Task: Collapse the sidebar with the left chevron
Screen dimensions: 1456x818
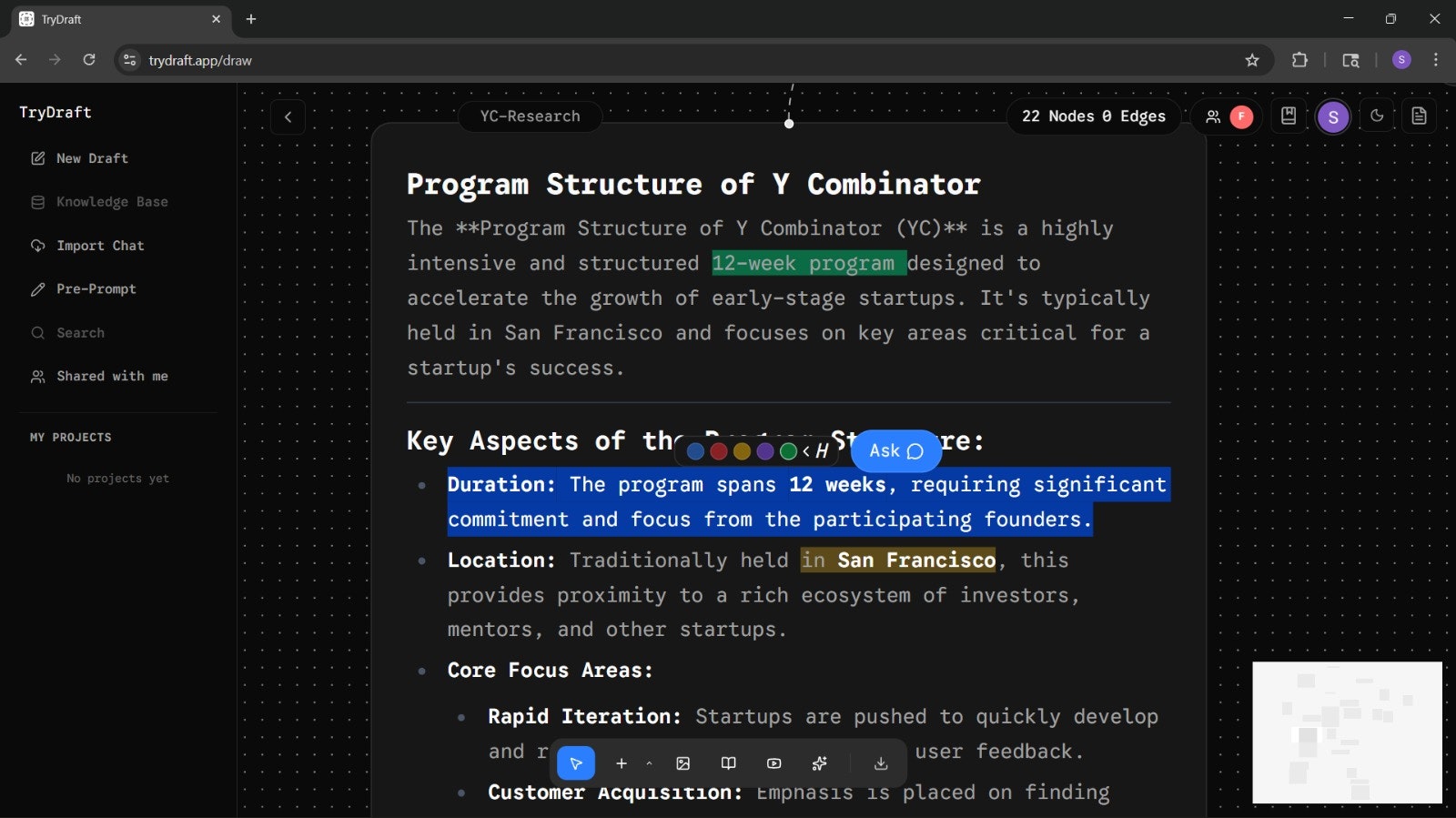Action: tap(288, 116)
